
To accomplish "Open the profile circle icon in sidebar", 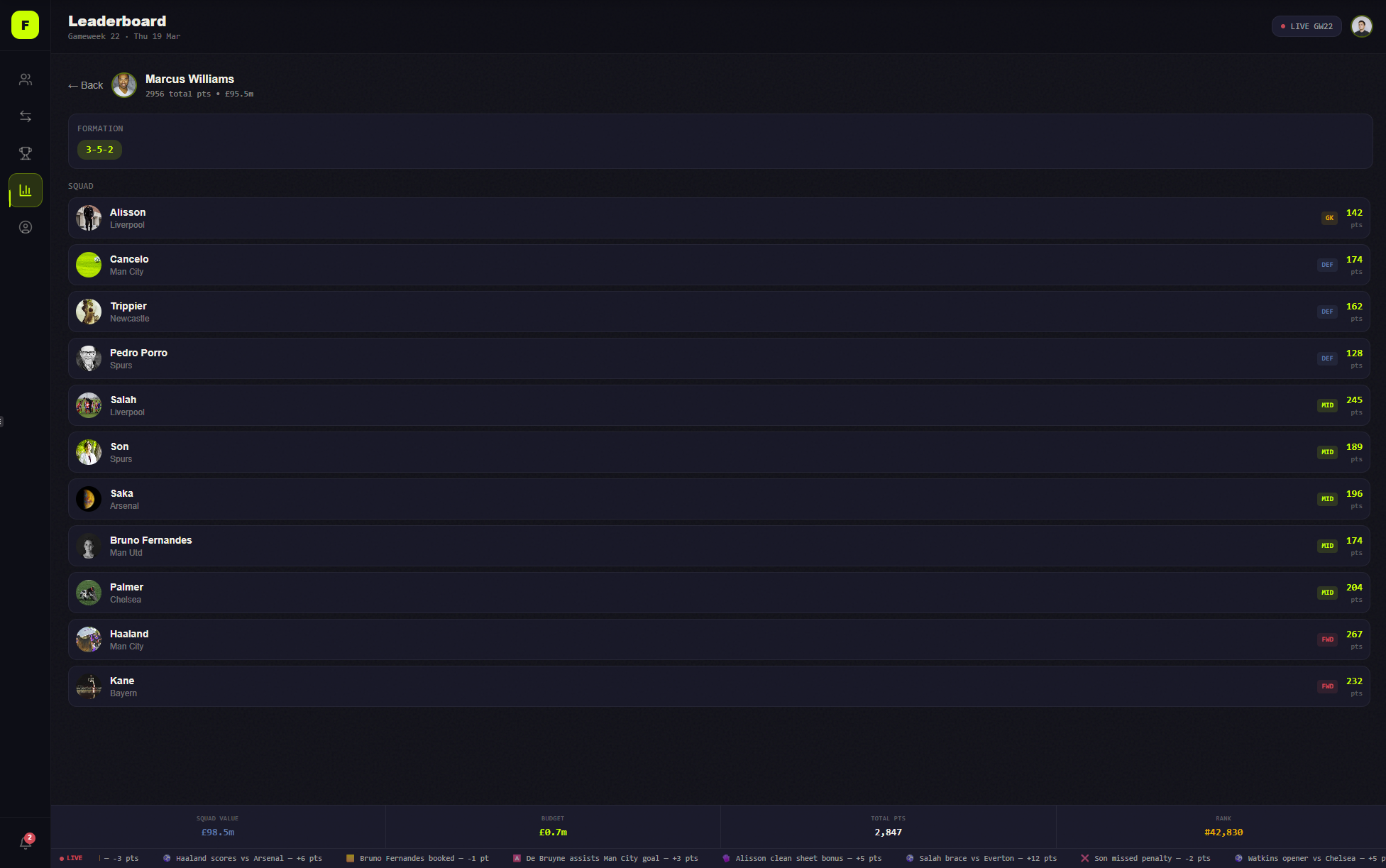I will point(26,227).
